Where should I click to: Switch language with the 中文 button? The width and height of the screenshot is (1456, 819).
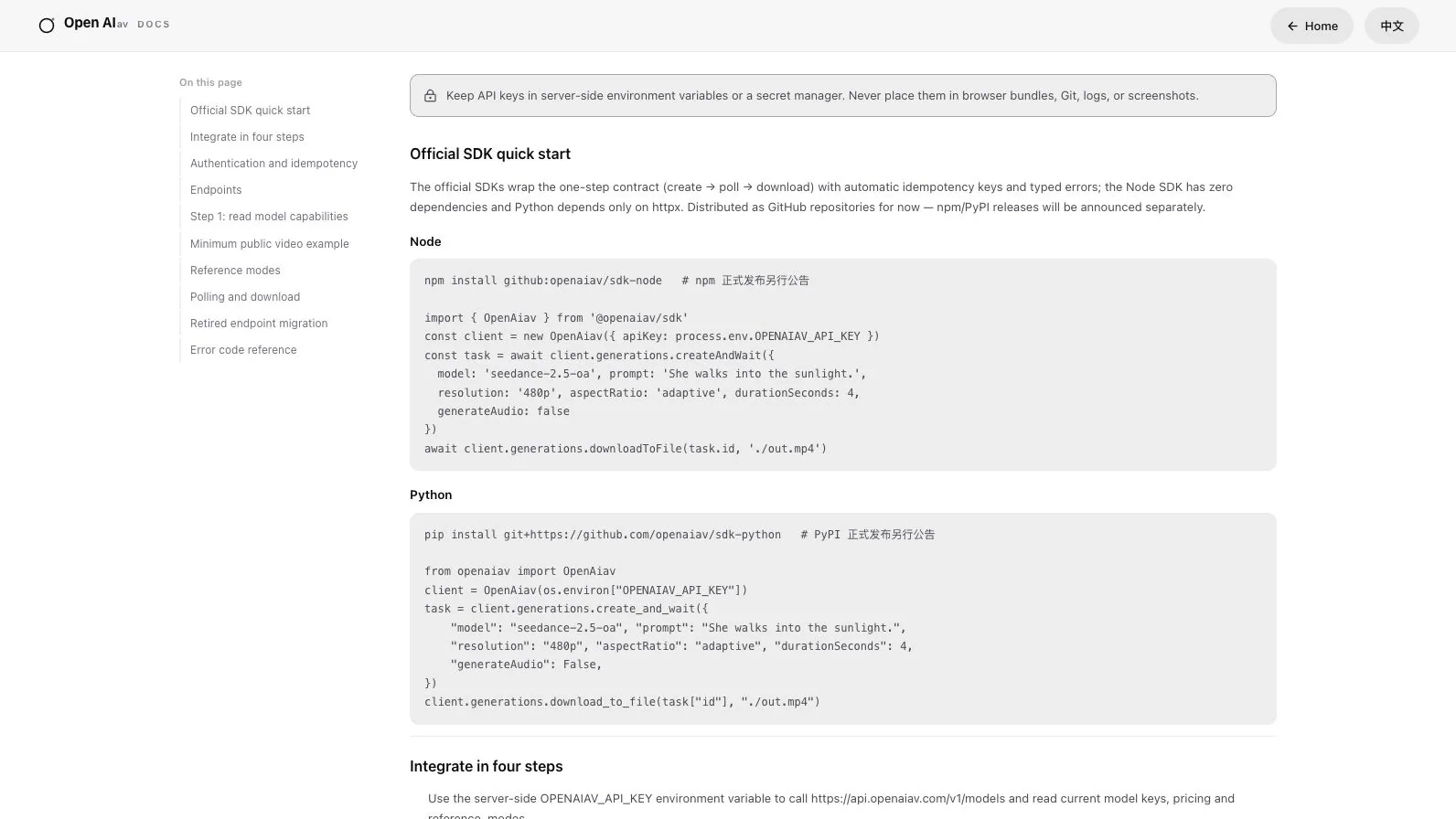(x=1391, y=26)
